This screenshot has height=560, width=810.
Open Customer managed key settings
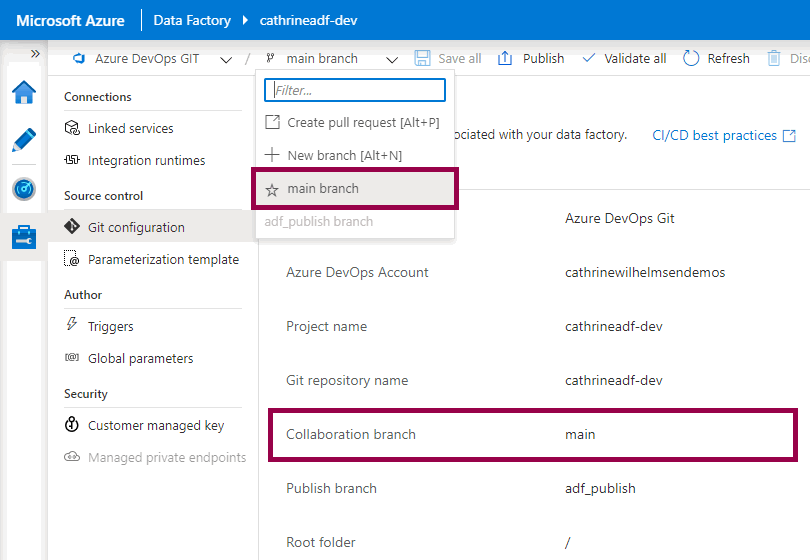(155, 425)
